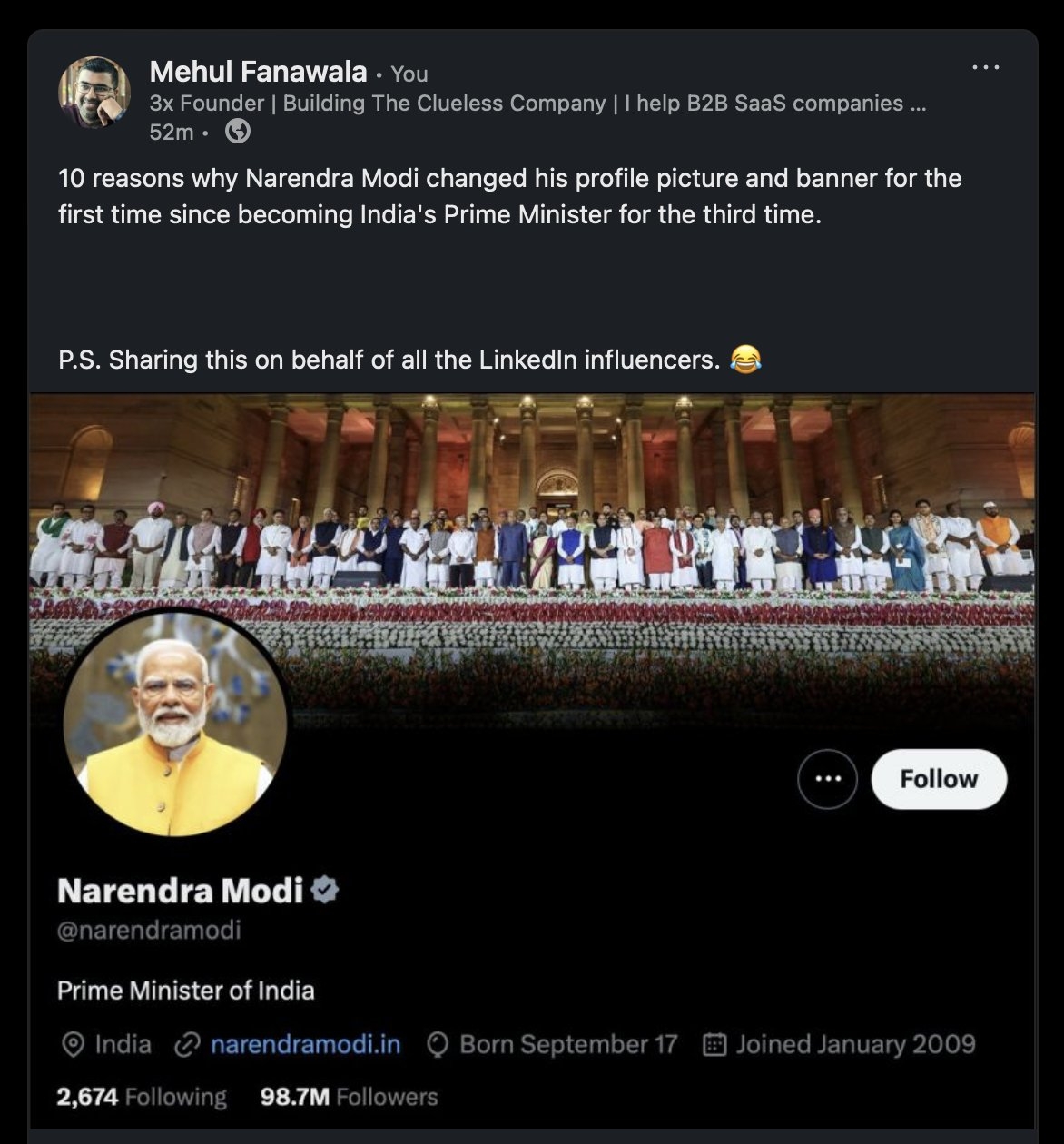Click the globe public visibility icon
Image resolution: width=1064 pixels, height=1144 pixels.
(237, 133)
